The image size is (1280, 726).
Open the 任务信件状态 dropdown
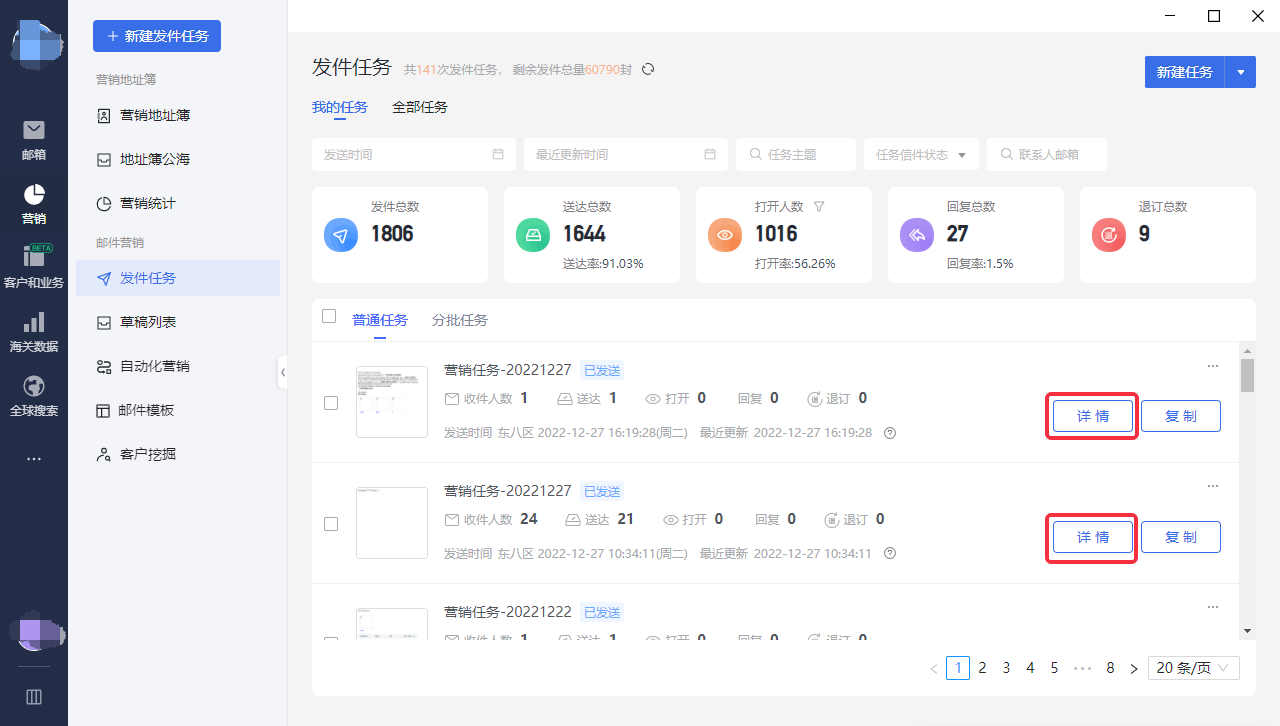(x=921, y=155)
